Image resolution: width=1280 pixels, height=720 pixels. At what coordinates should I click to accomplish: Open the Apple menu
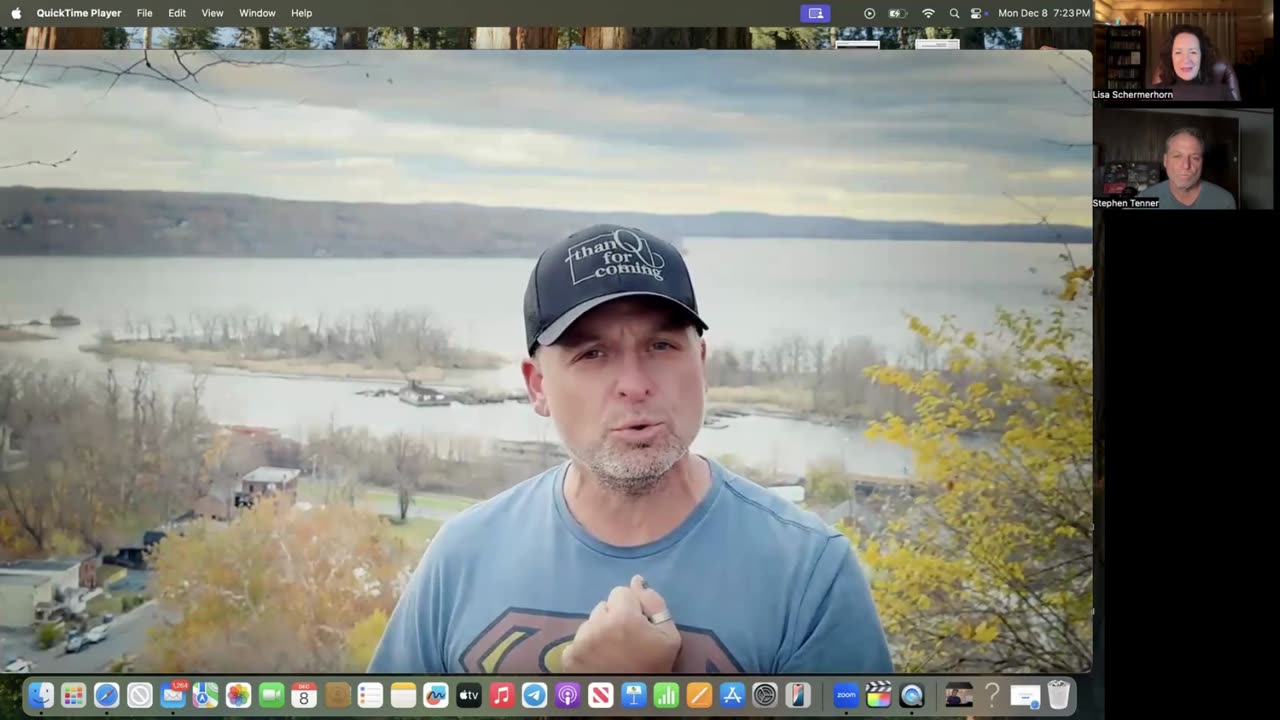coord(16,13)
